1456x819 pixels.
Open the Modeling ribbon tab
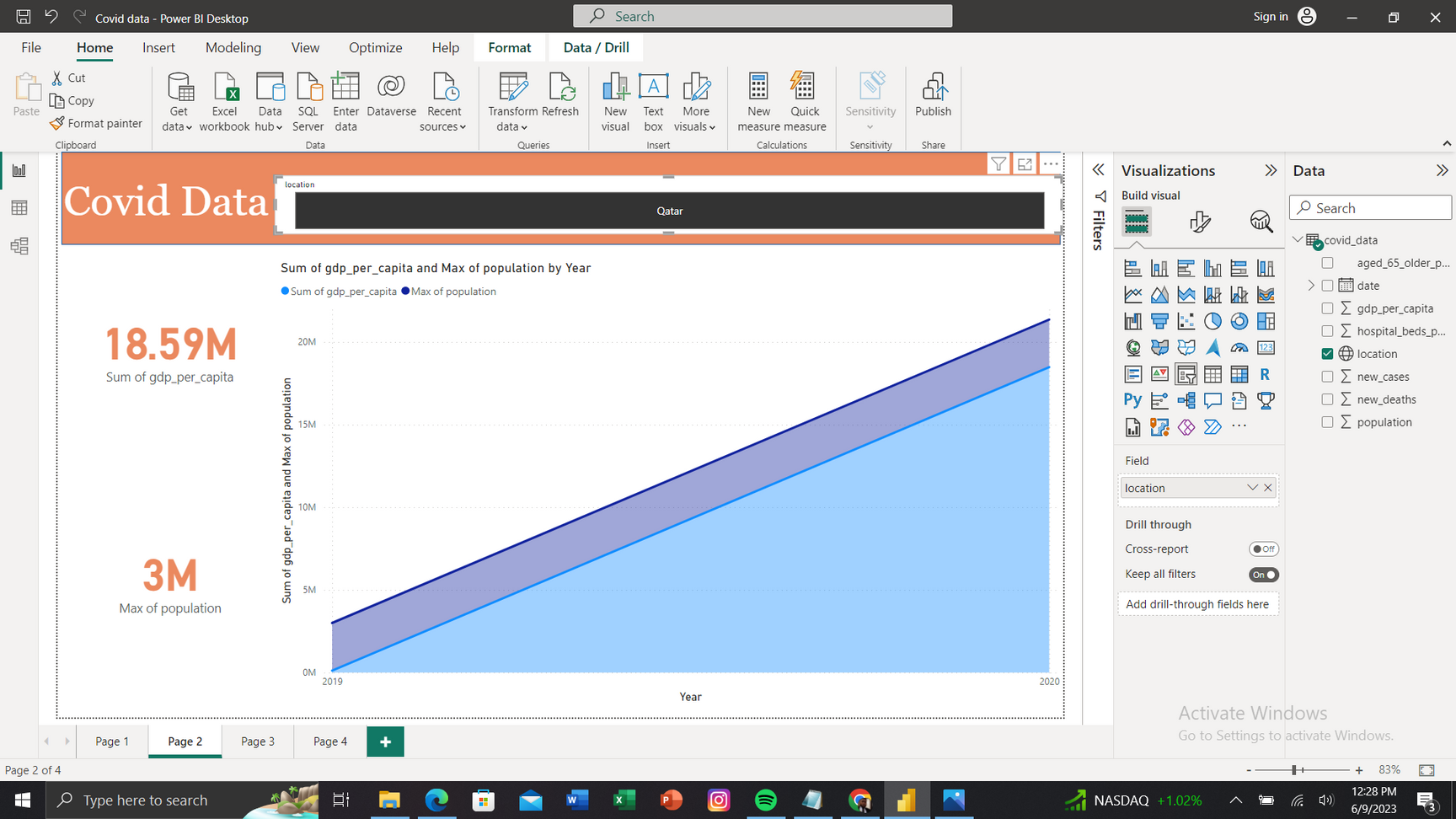233,48
